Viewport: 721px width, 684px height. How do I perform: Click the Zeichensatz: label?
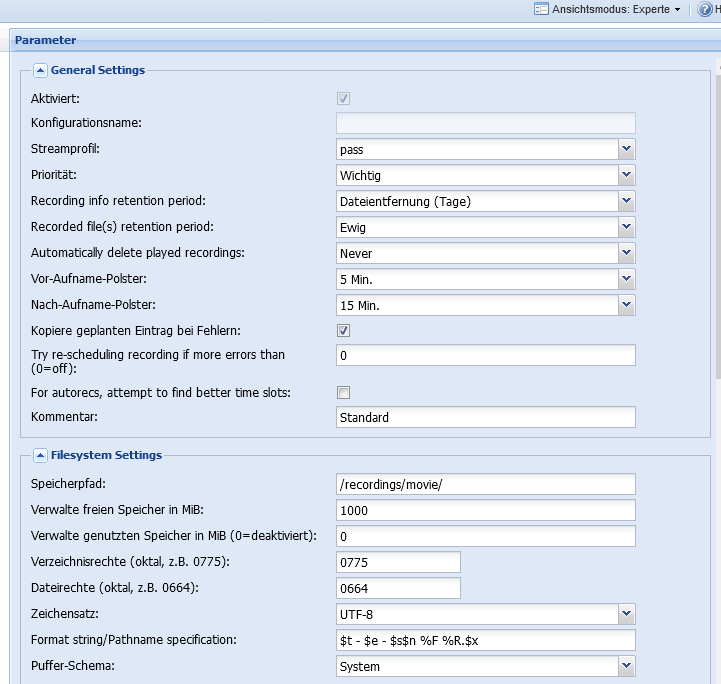click(x=65, y=614)
